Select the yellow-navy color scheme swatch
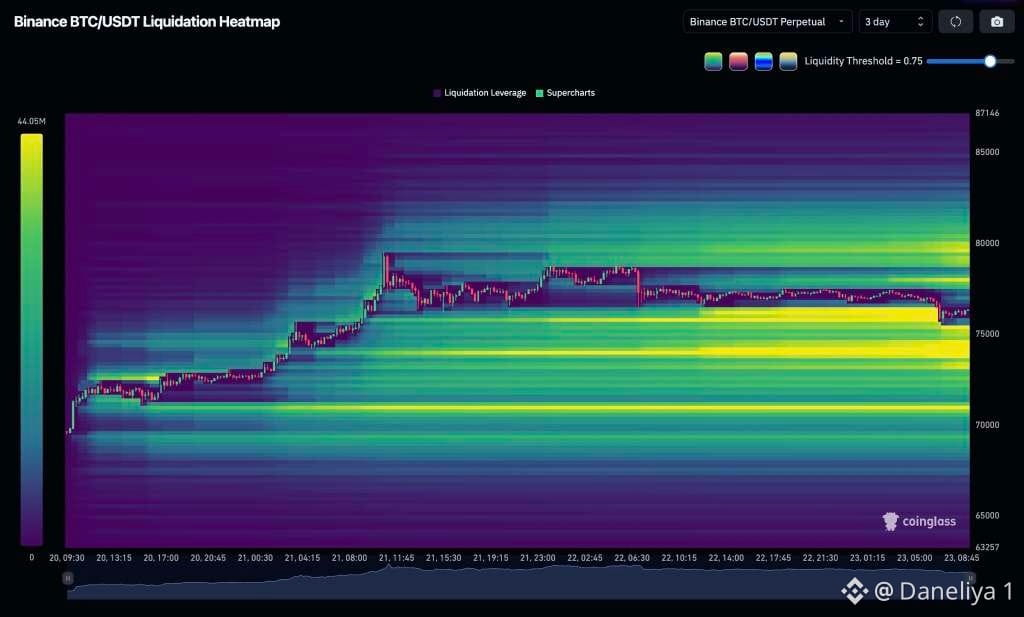This screenshot has height=617, width=1024. (788, 61)
